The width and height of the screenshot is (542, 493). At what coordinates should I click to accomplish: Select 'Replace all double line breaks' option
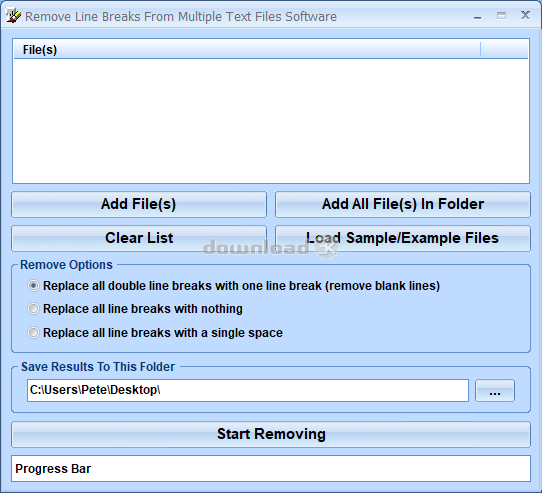[33, 286]
